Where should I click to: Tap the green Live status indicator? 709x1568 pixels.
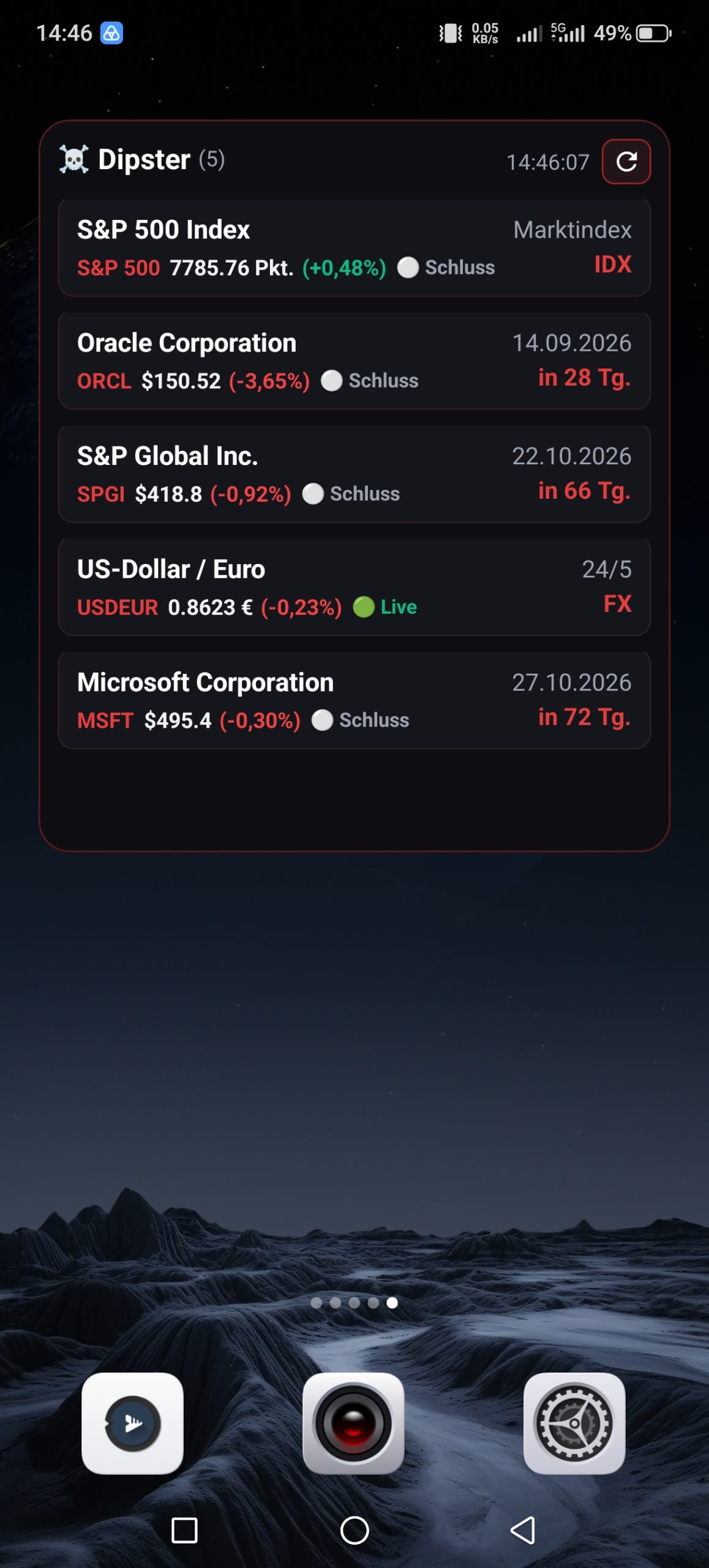385,607
